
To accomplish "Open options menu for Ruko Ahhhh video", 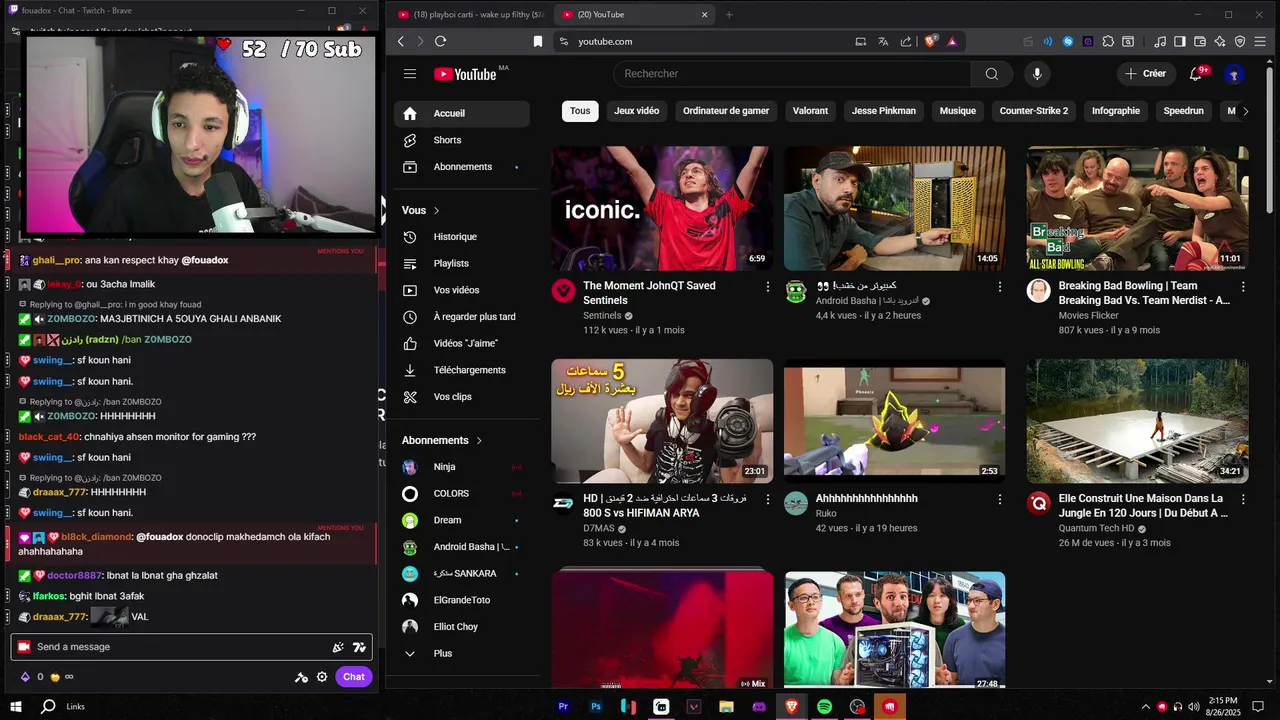I will pyautogui.click(x=1000, y=499).
